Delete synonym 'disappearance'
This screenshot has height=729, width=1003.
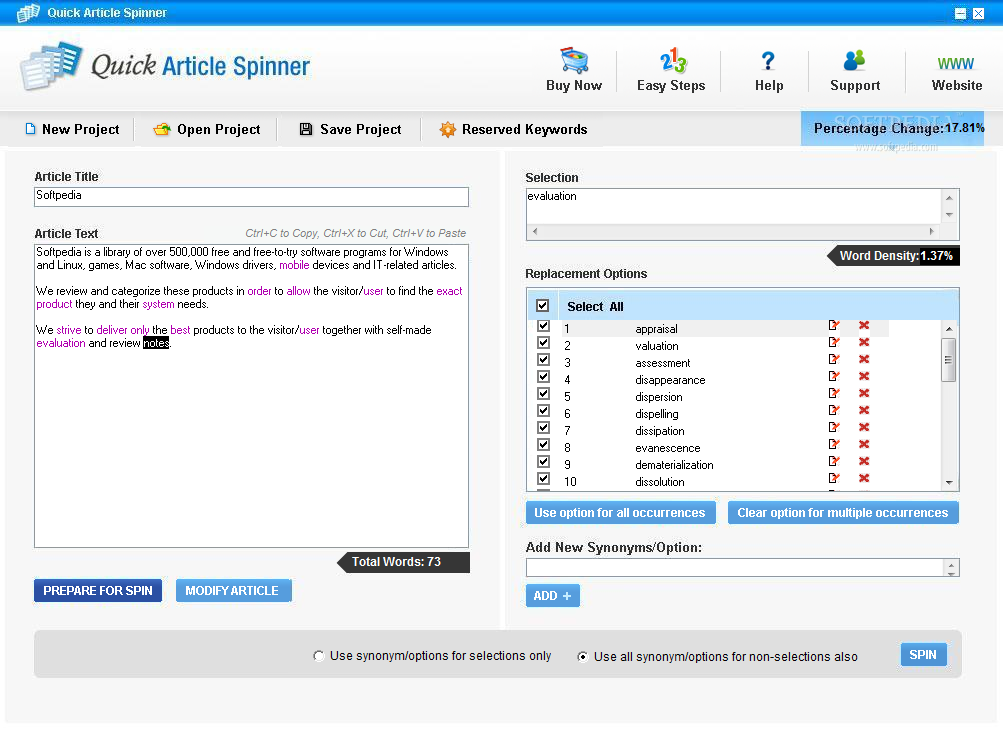point(864,376)
